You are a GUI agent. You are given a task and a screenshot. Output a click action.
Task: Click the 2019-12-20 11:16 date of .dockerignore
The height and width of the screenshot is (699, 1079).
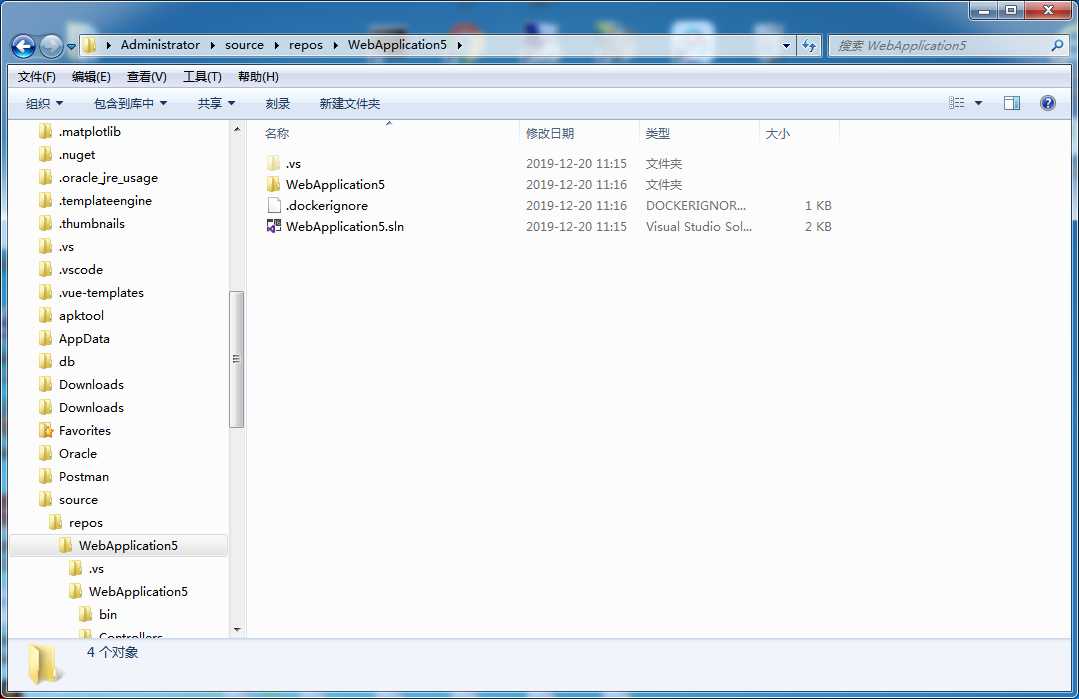(576, 206)
